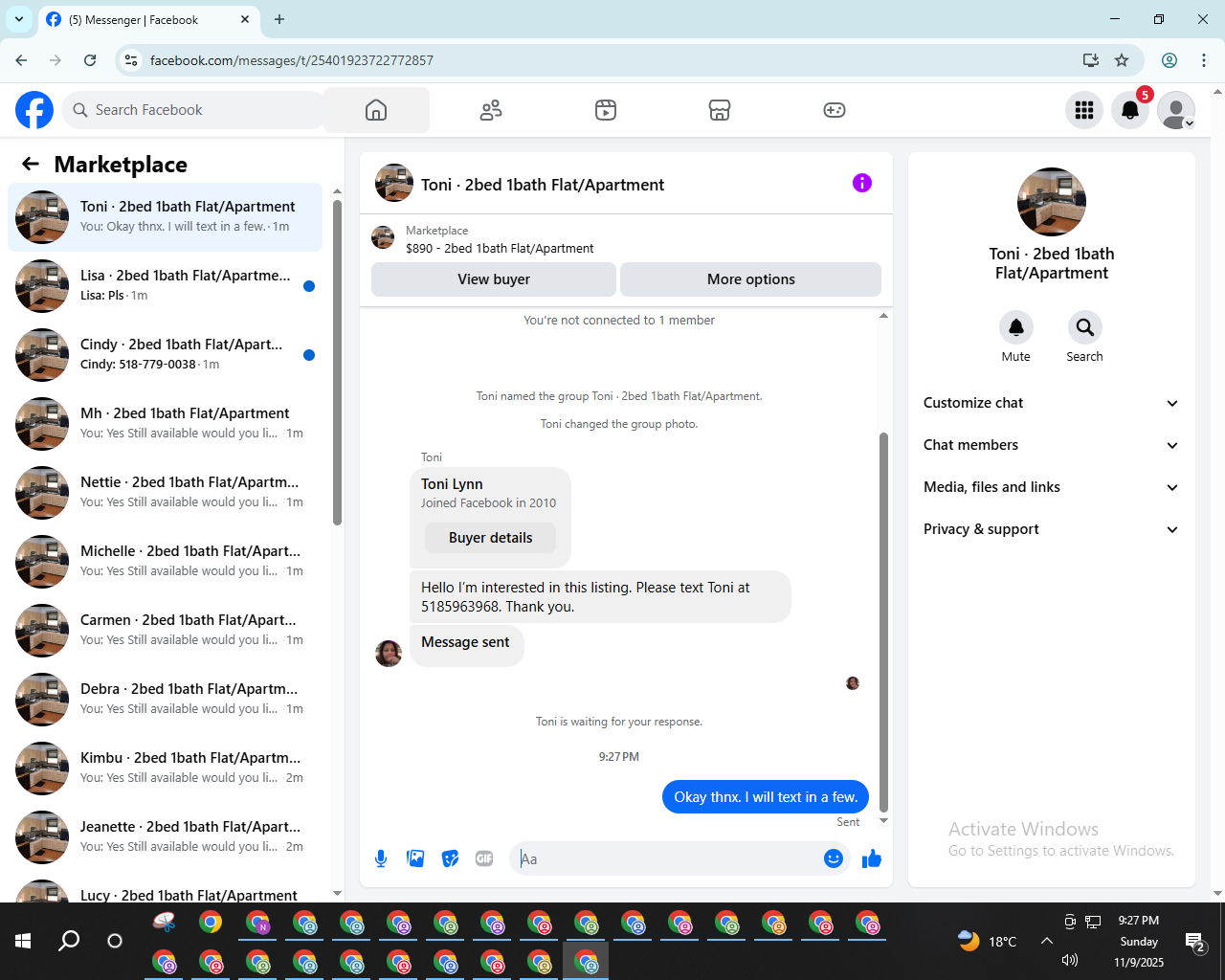
Task: Open the Video tab
Action: click(606, 110)
